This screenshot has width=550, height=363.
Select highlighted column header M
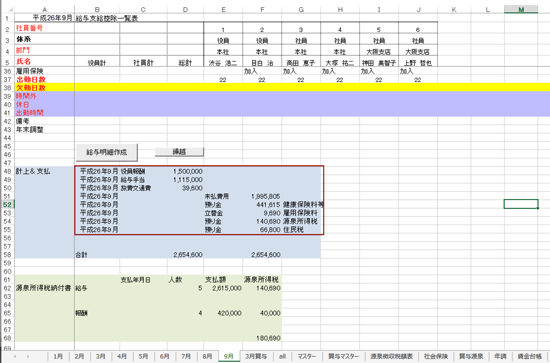521,10
